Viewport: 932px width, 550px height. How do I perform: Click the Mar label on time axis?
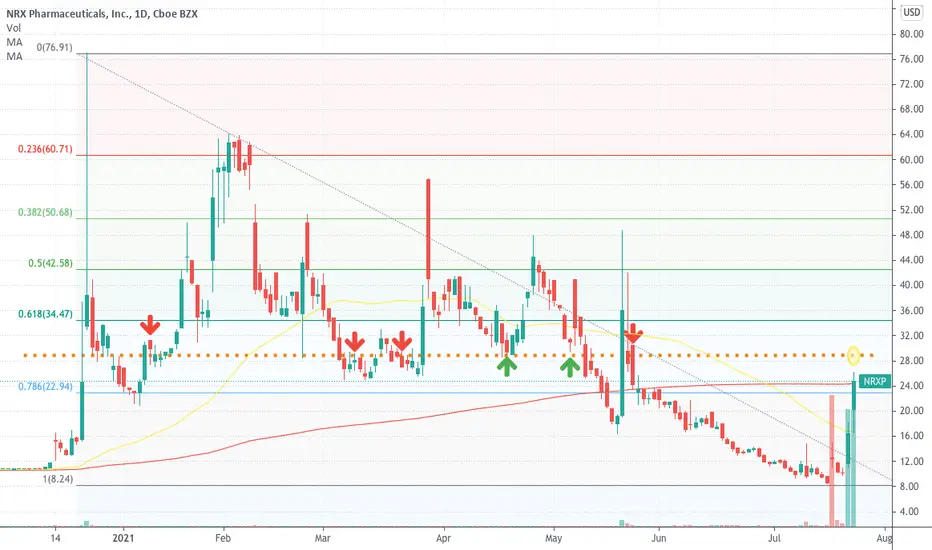(x=323, y=538)
